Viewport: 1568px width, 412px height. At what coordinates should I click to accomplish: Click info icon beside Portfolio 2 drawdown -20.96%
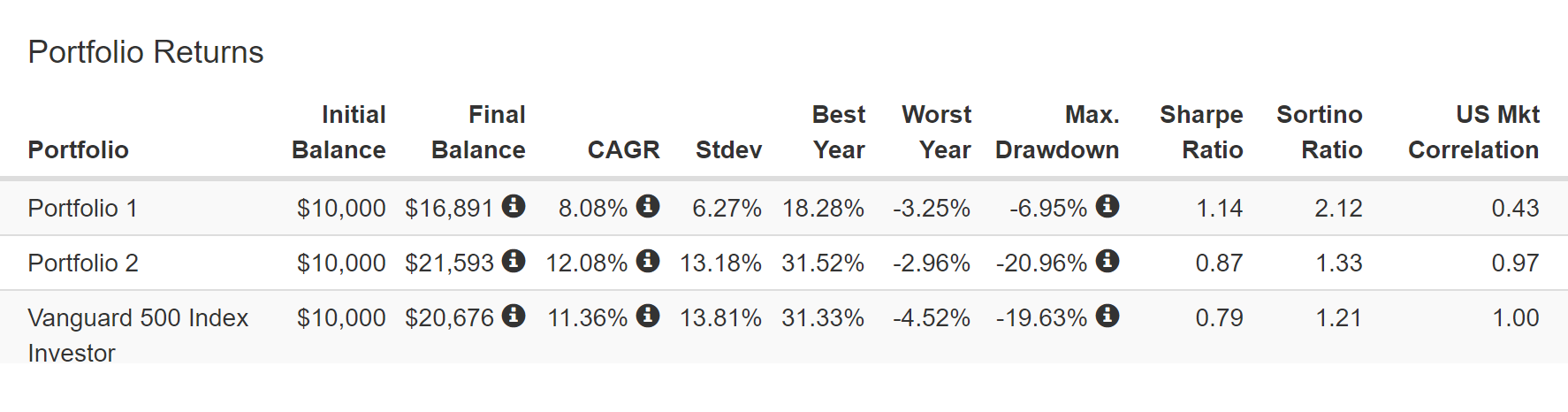pyautogui.click(x=1107, y=261)
